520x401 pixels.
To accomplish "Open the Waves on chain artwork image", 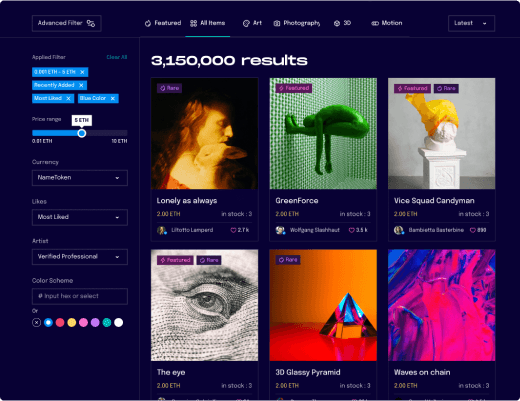I will click(442, 305).
